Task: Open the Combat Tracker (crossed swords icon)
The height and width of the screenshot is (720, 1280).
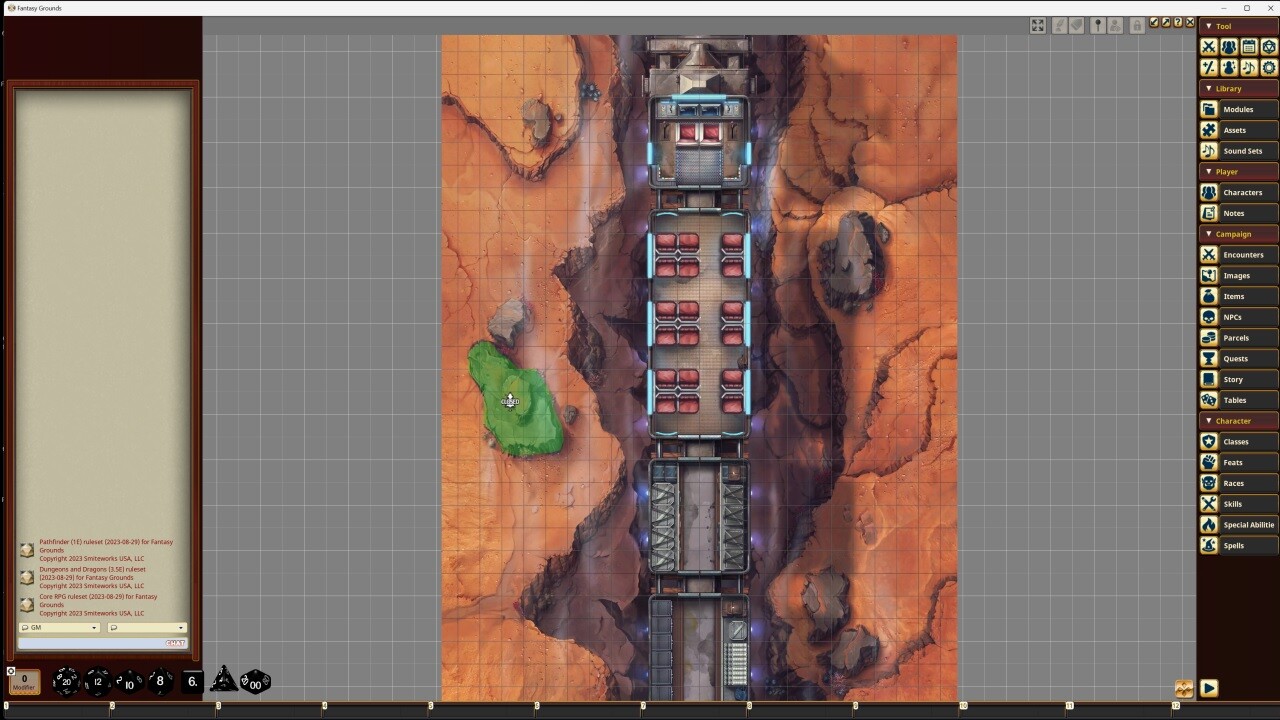Action: [1208, 47]
